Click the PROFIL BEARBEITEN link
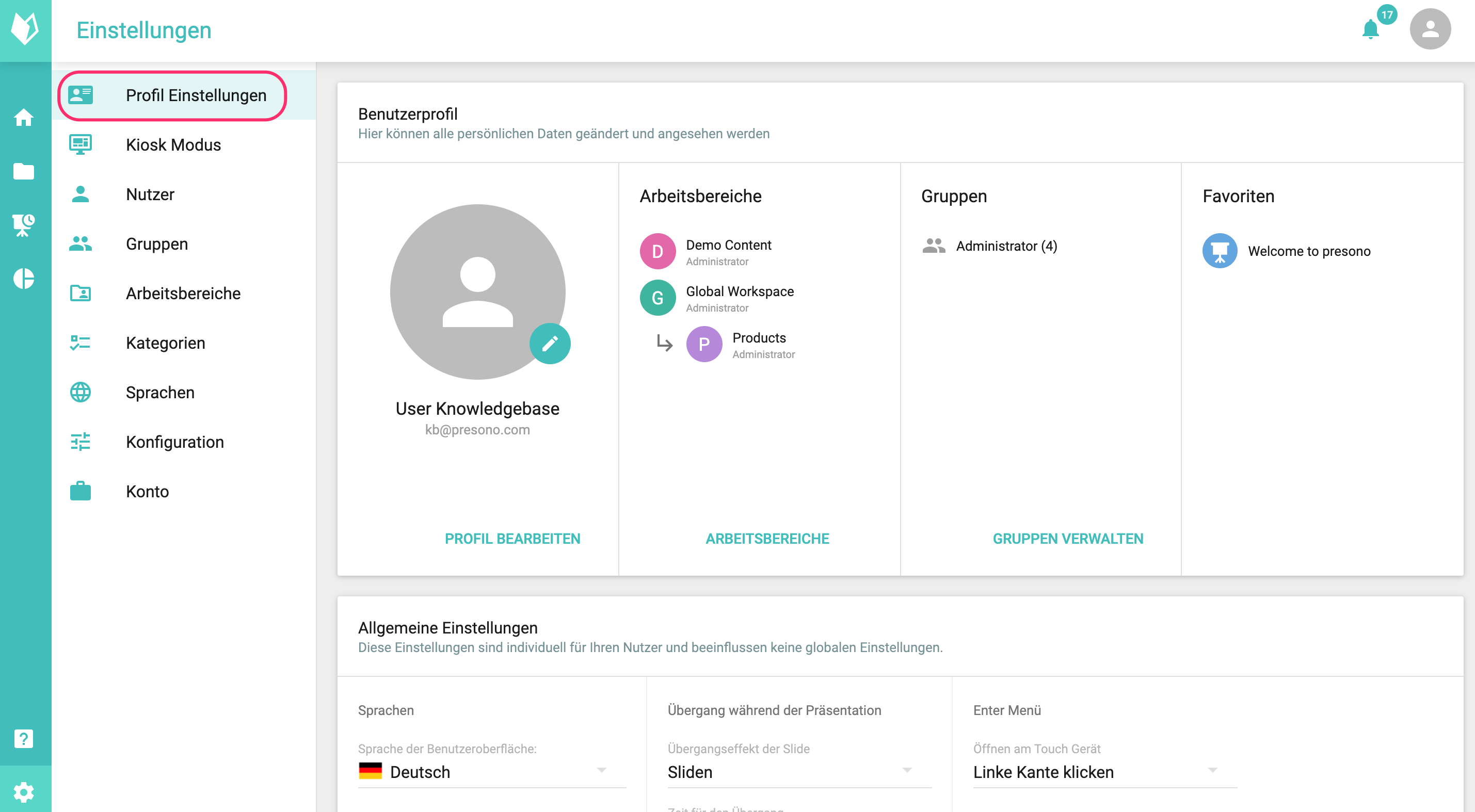 tap(512, 539)
